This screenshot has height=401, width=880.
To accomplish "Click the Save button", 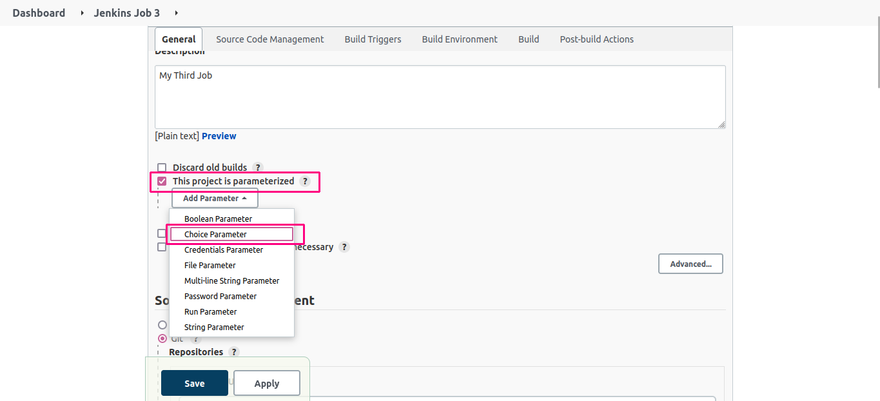I will click(x=194, y=383).
